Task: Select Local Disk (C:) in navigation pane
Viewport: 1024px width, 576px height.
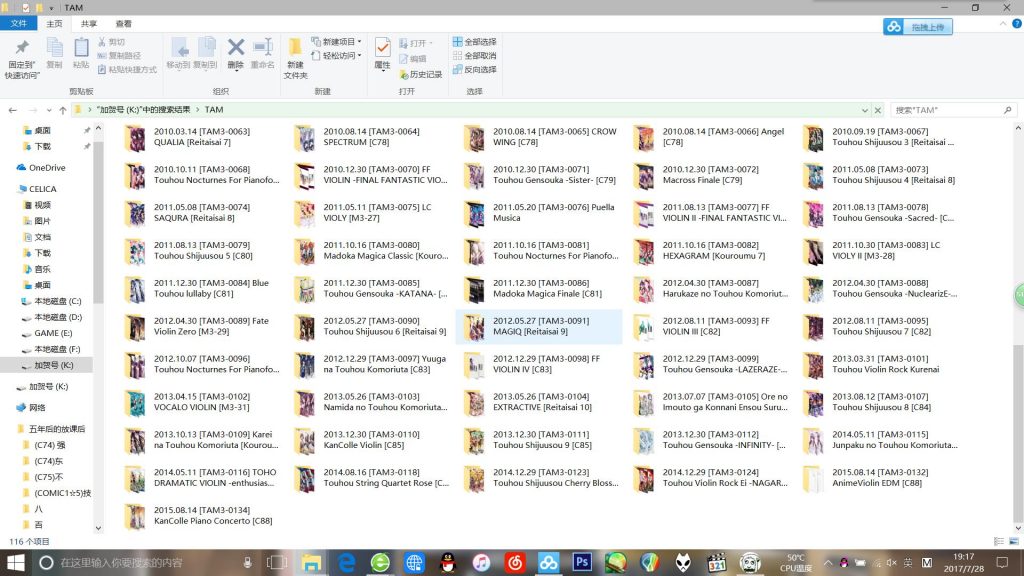Action: (x=57, y=301)
